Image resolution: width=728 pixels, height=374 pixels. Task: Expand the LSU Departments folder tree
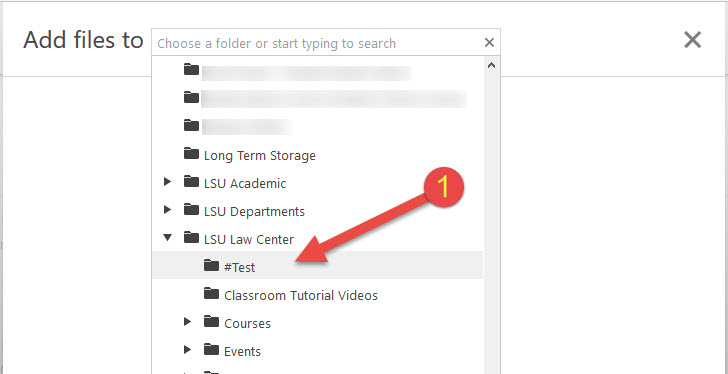(168, 210)
